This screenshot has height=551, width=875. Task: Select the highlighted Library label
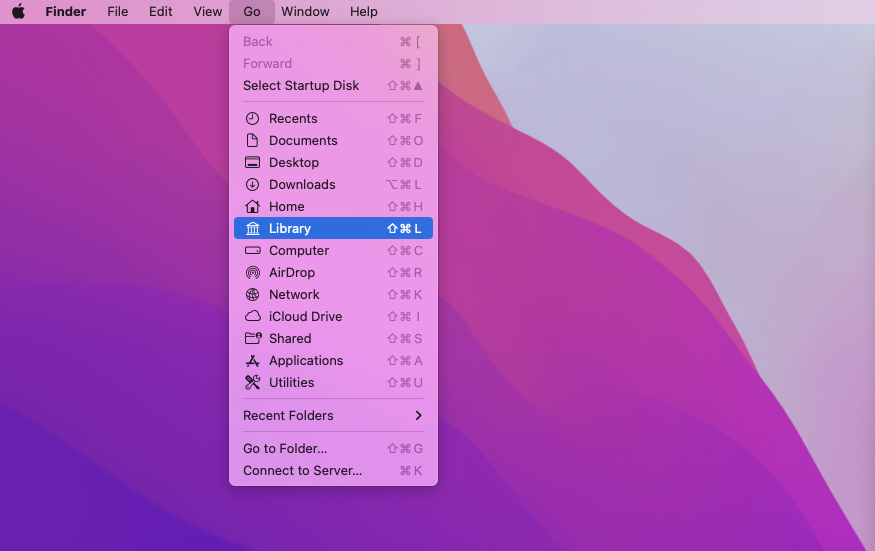pyautogui.click(x=290, y=228)
